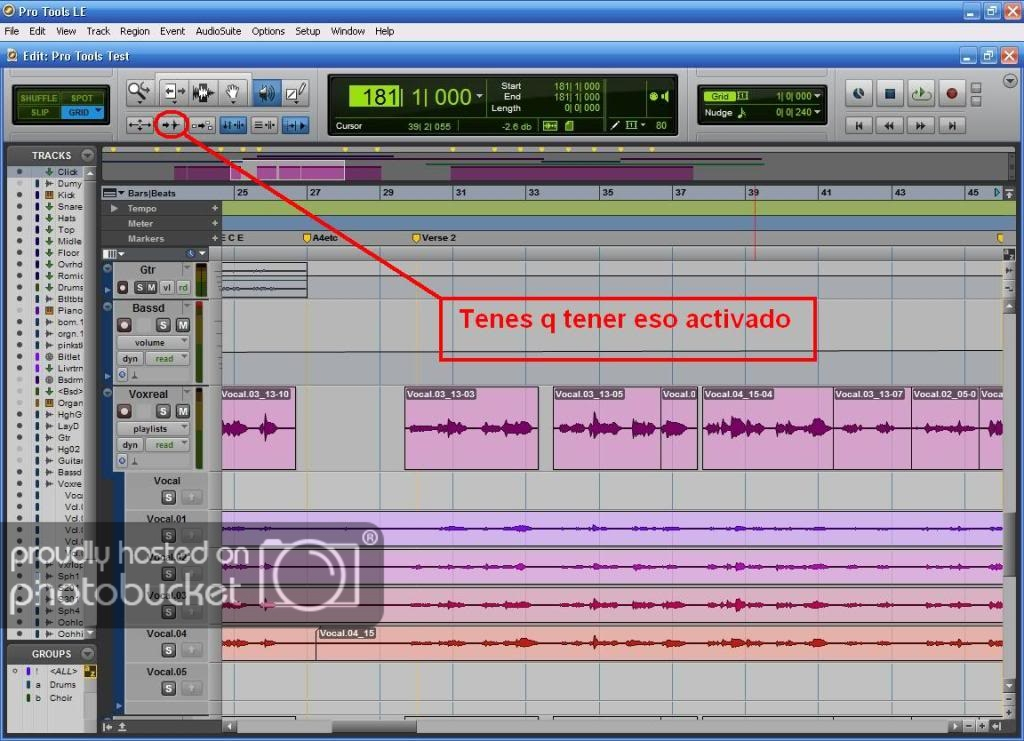
Task: Toggle Mirrored MIDI Editing button
Action: coord(202,125)
